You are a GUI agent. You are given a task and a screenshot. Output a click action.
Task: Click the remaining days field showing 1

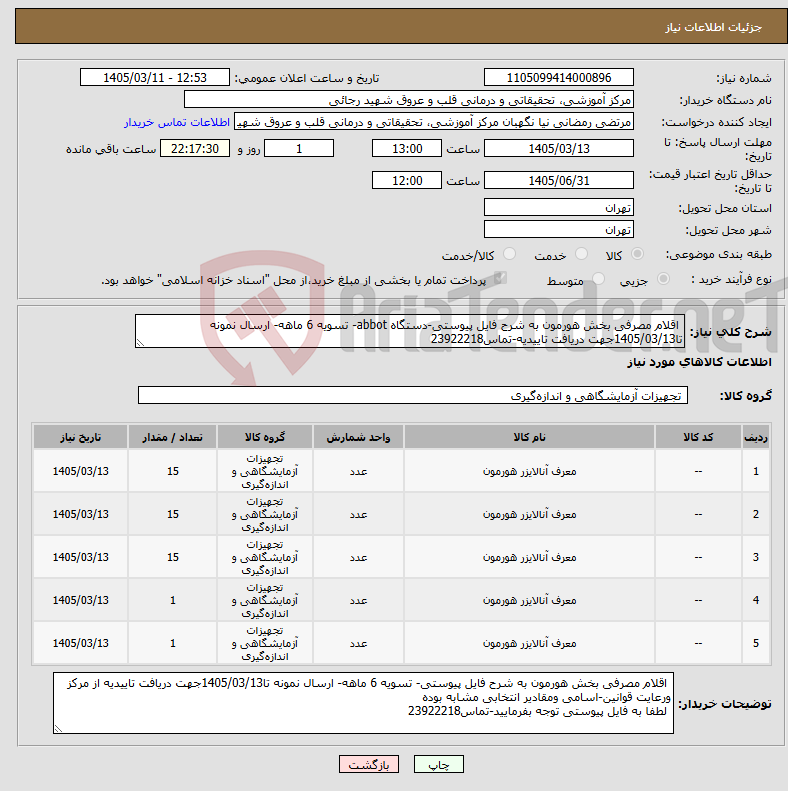coord(299,148)
